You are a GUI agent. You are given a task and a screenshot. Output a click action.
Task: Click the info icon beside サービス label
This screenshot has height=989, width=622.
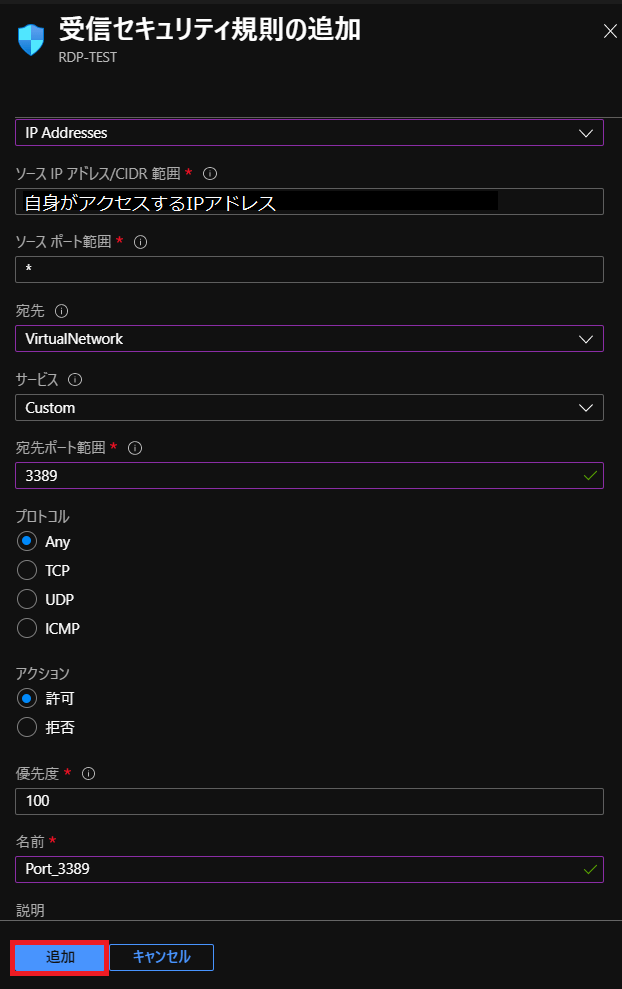pos(75,380)
